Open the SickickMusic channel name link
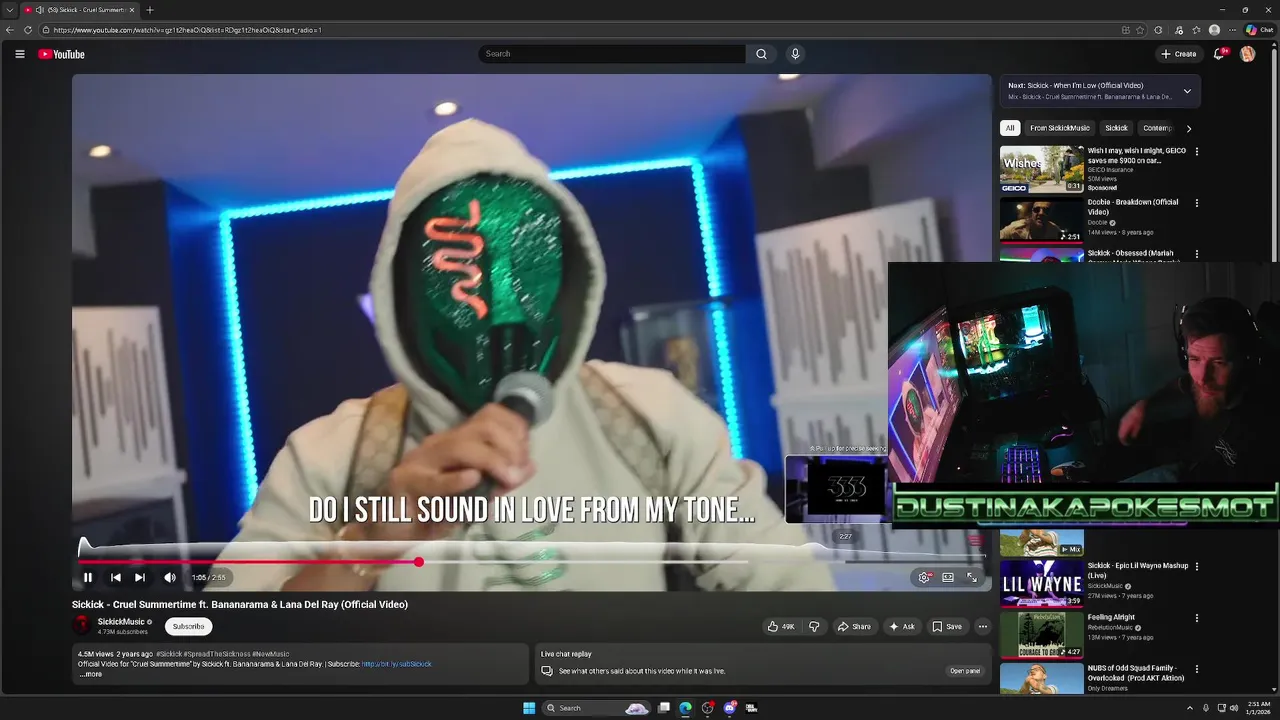 coord(121,622)
